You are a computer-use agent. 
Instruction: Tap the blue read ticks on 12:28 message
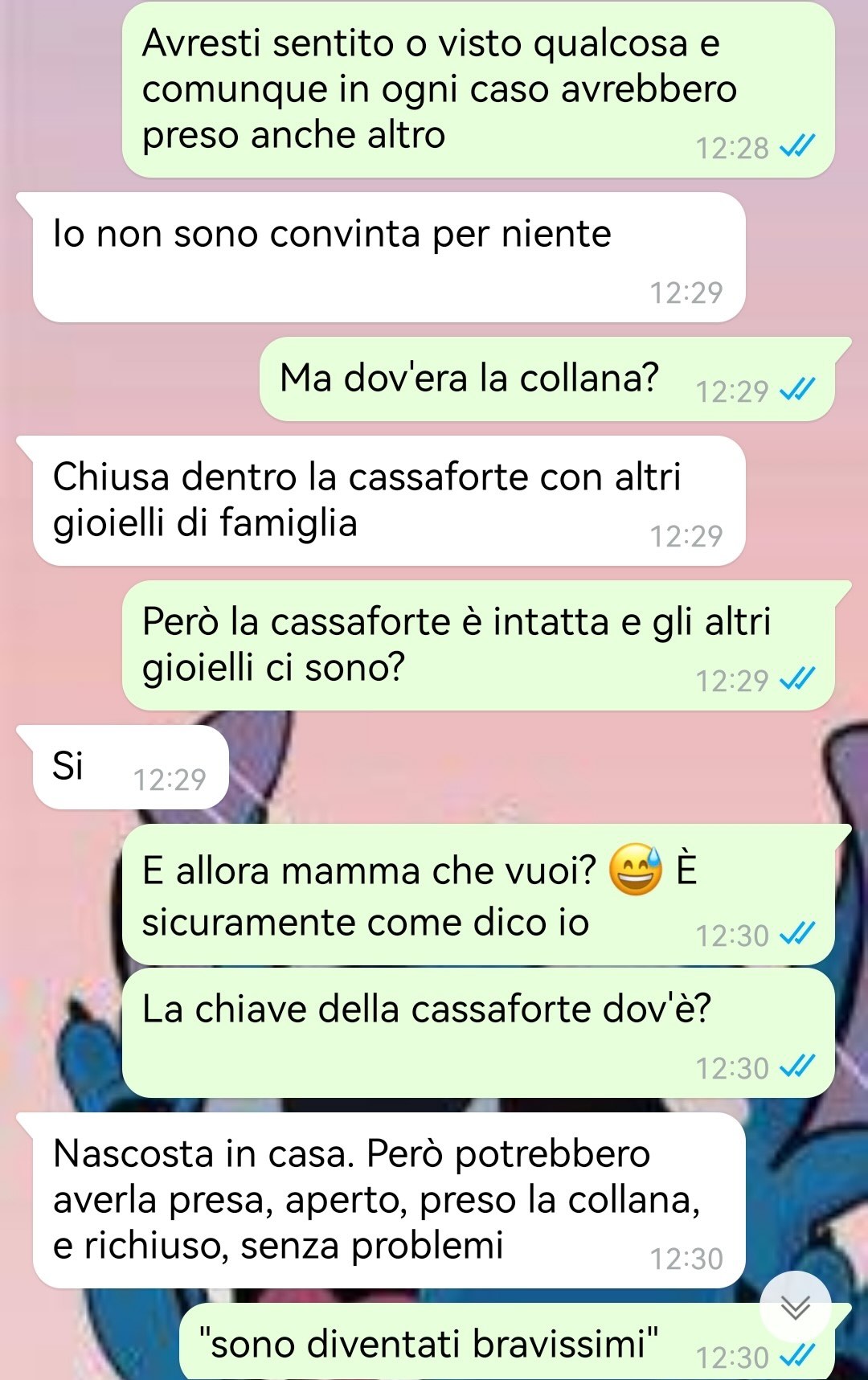(797, 146)
